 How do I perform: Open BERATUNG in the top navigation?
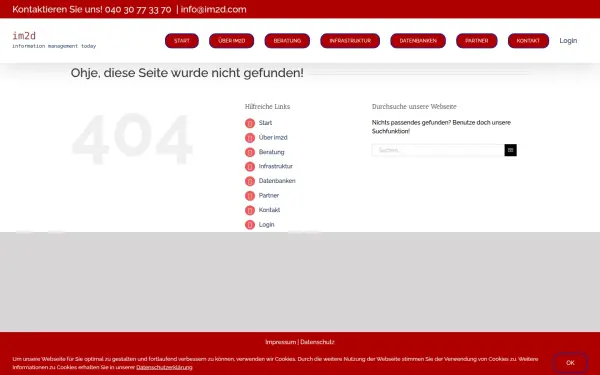point(287,41)
